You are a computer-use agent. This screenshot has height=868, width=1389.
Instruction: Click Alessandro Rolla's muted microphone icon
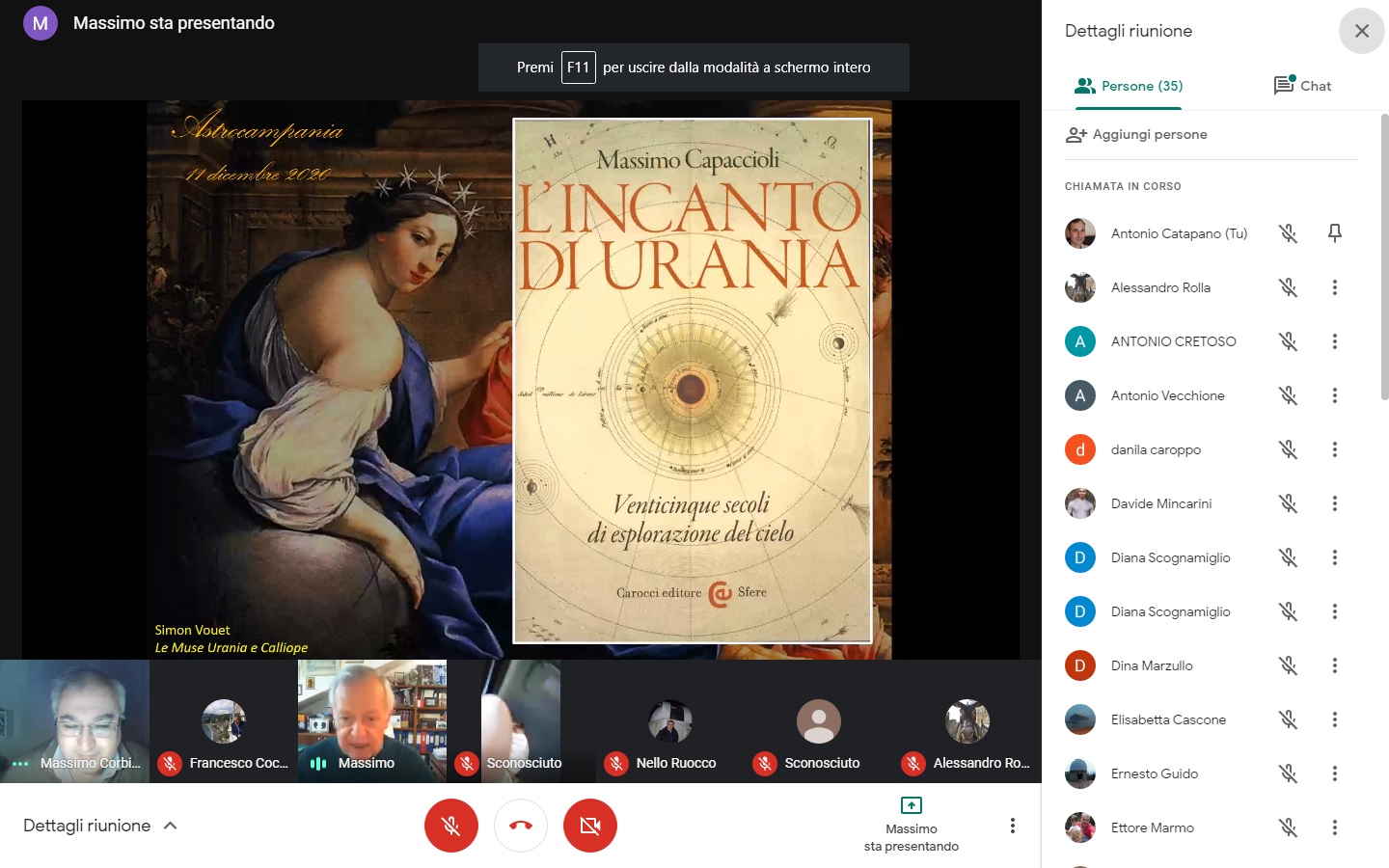tap(1288, 287)
